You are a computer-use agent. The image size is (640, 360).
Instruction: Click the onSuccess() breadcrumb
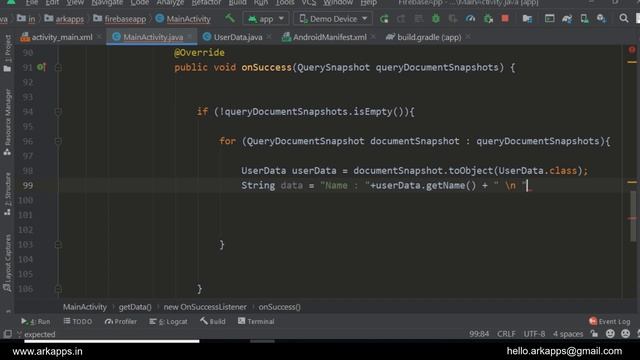coord(279,307)
